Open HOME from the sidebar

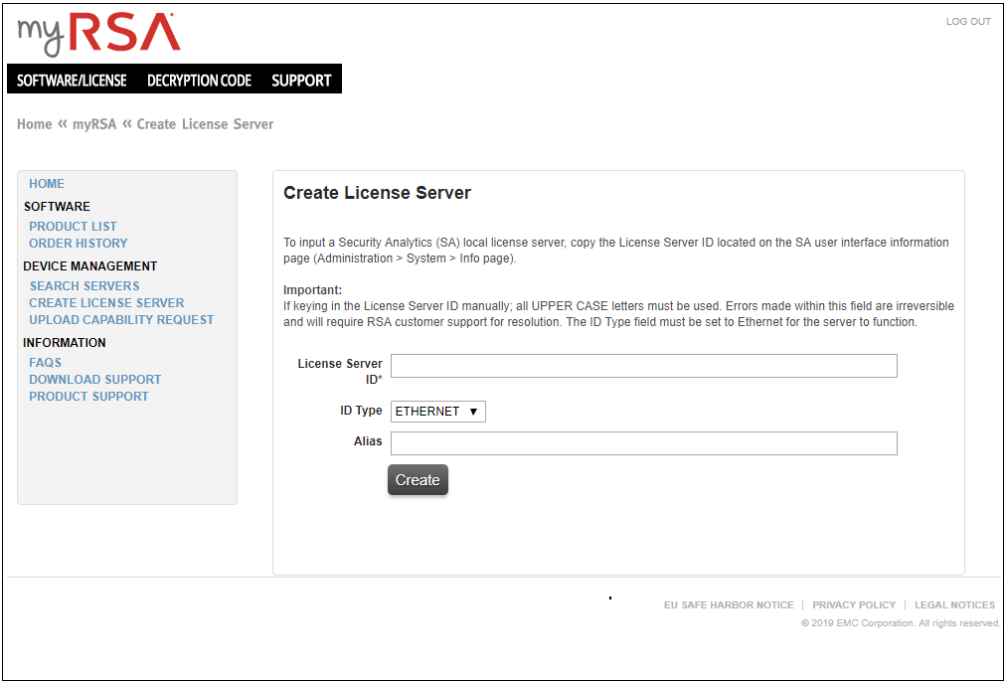(x=46, y=184)
